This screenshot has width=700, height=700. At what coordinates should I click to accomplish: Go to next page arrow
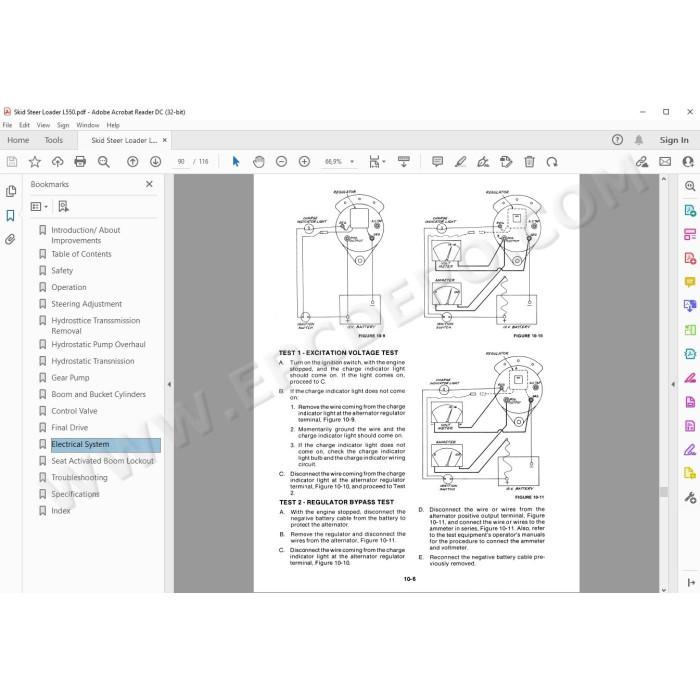tap(155, 162)
